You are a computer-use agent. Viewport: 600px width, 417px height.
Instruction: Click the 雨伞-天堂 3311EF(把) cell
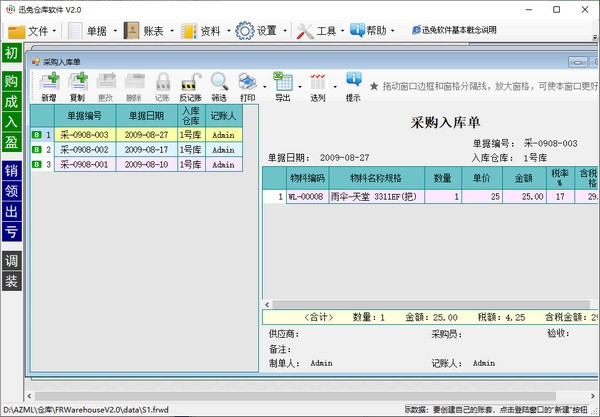[x=377, y=197]
